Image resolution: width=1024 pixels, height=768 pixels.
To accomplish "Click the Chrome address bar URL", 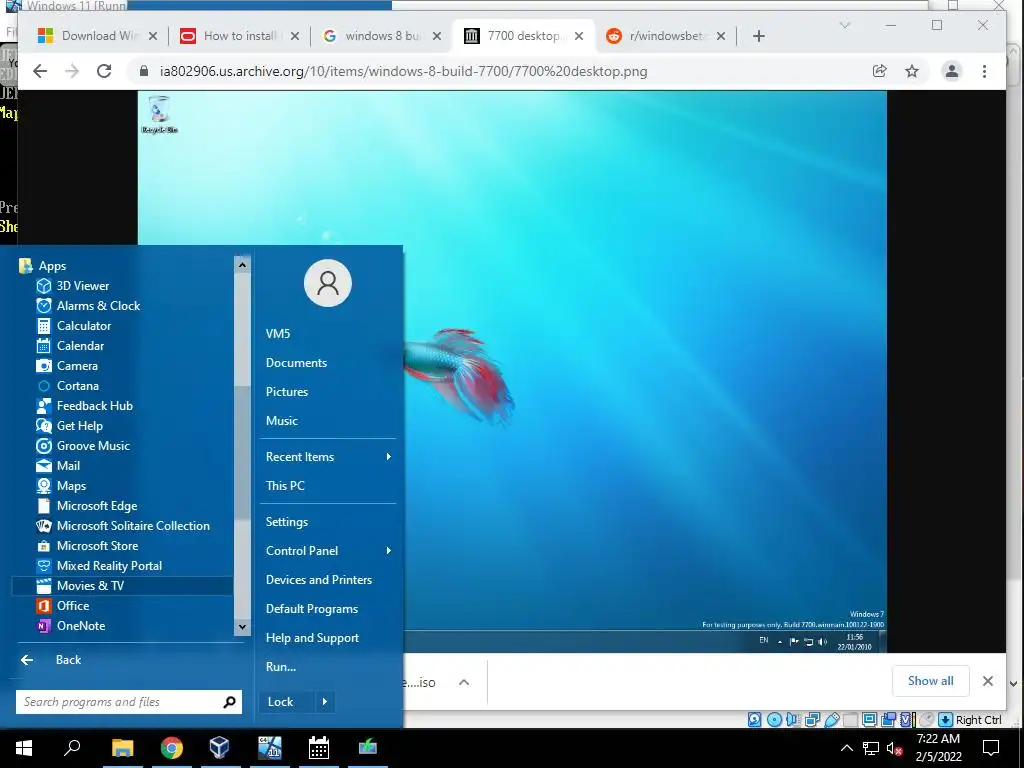I will point(403,71).
